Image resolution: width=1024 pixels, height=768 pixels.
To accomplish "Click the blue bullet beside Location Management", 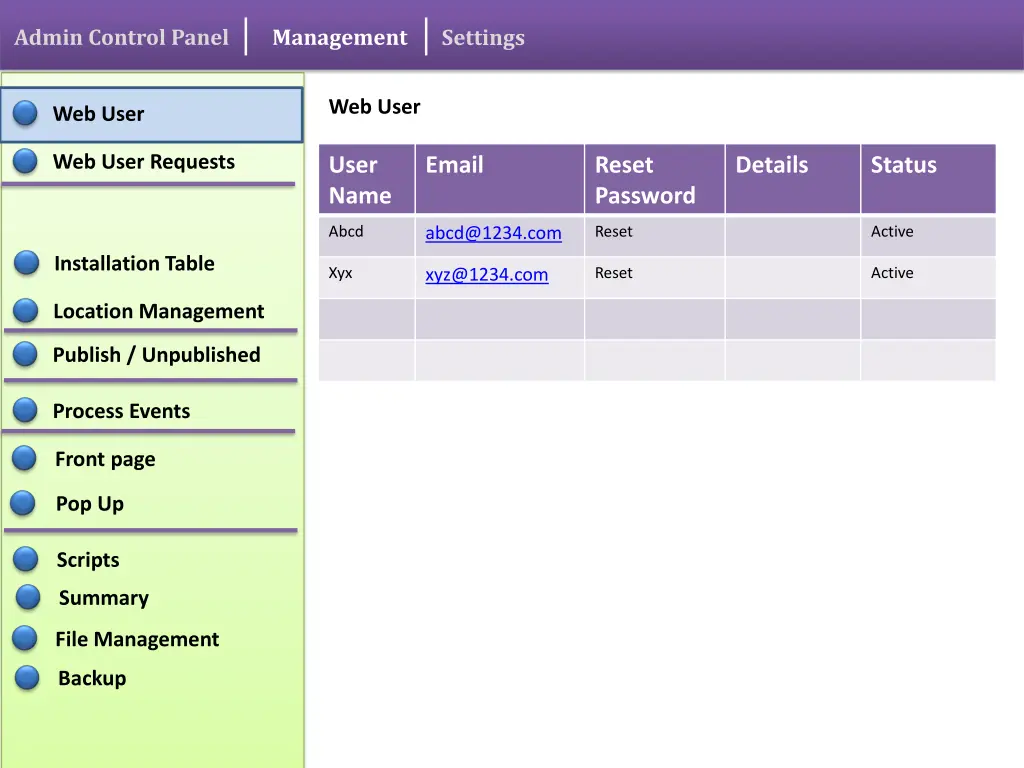I will click(x=26, y=311).
